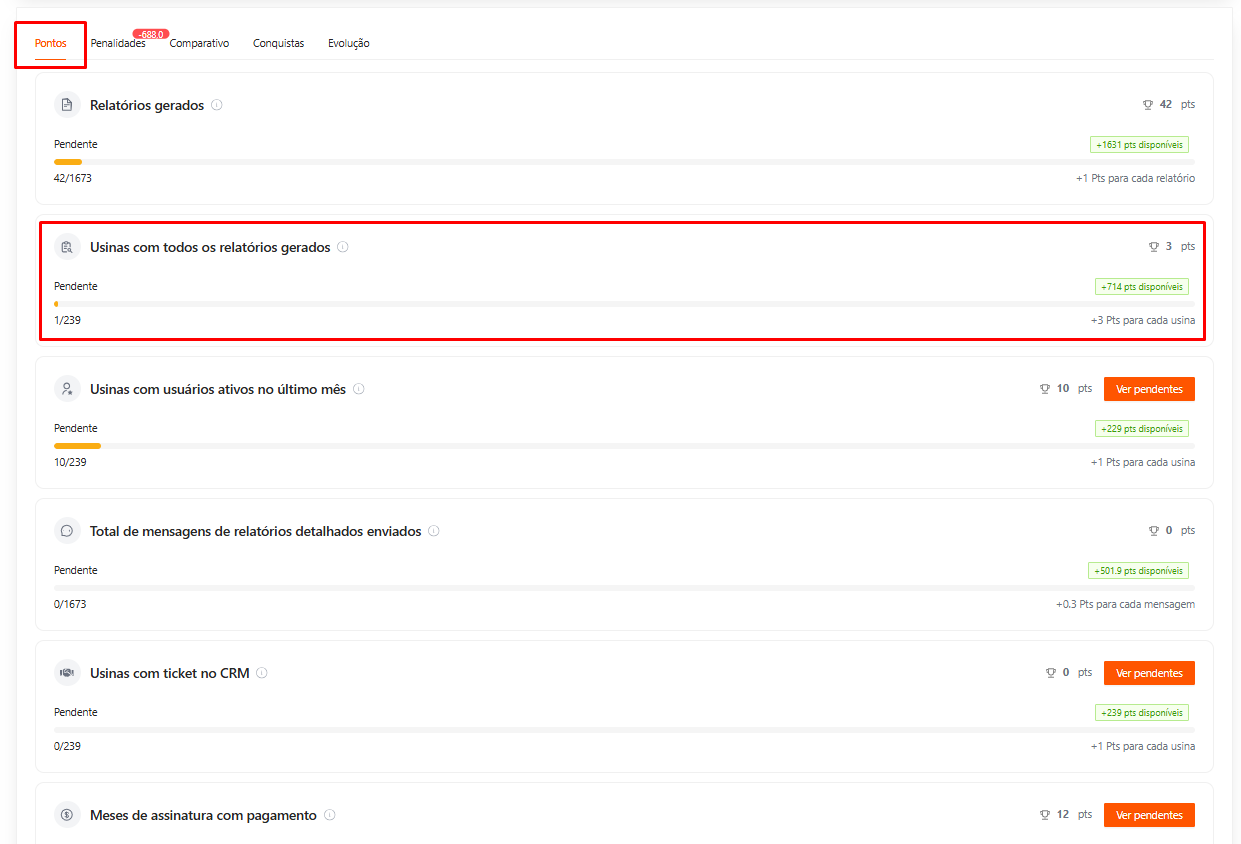Image resolution: width=1241 pixels, height=844 pixels.
Task: Go to the Conquistas tab
Action: (278, 44)
